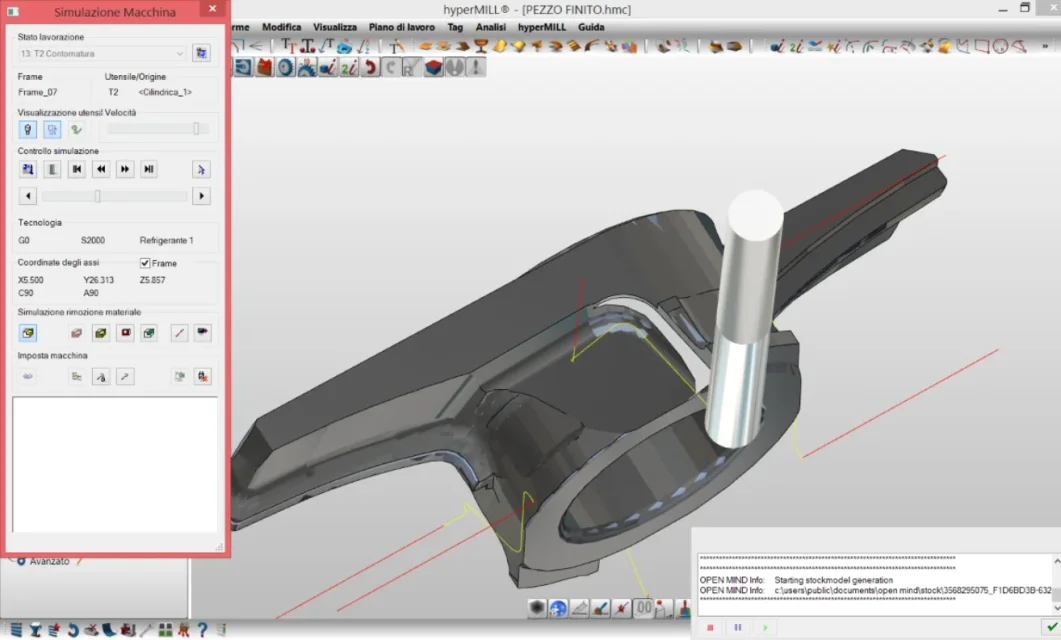This screenshot has width=1061, height=640.
Task: Click the blue spiral toolbar icon
Action: click(243, 67)
